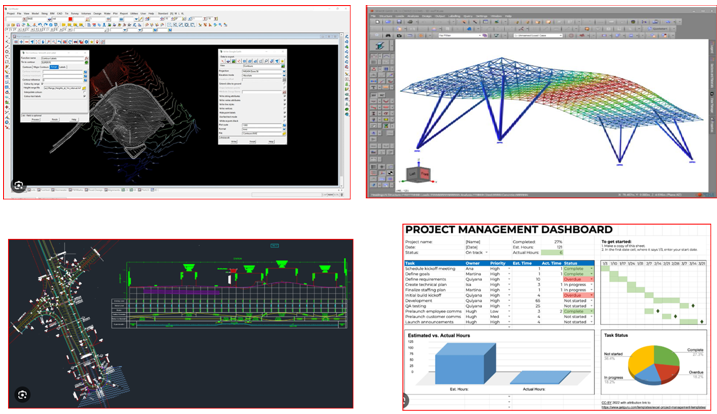Open Project menu in 12d window
This screenshot has height=414, width=717.
11,13
